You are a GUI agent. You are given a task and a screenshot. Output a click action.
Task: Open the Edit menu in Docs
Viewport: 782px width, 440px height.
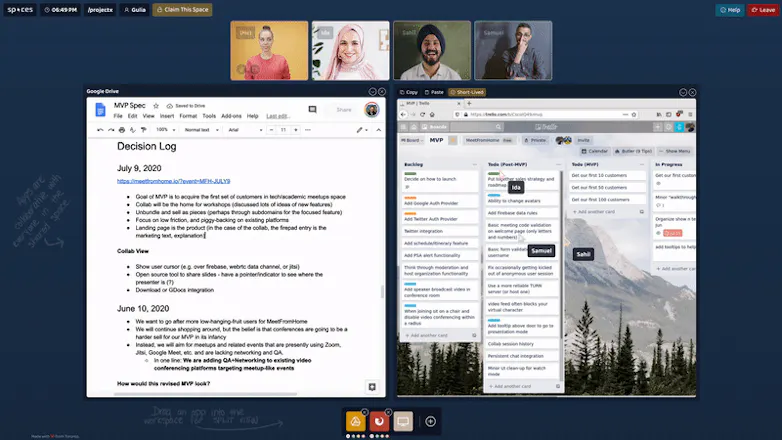click(132, 116)
